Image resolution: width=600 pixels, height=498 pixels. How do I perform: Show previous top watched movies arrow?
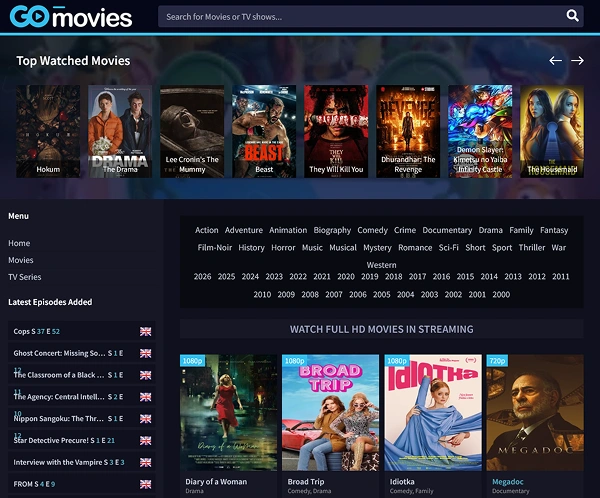(x=555, y=60)
